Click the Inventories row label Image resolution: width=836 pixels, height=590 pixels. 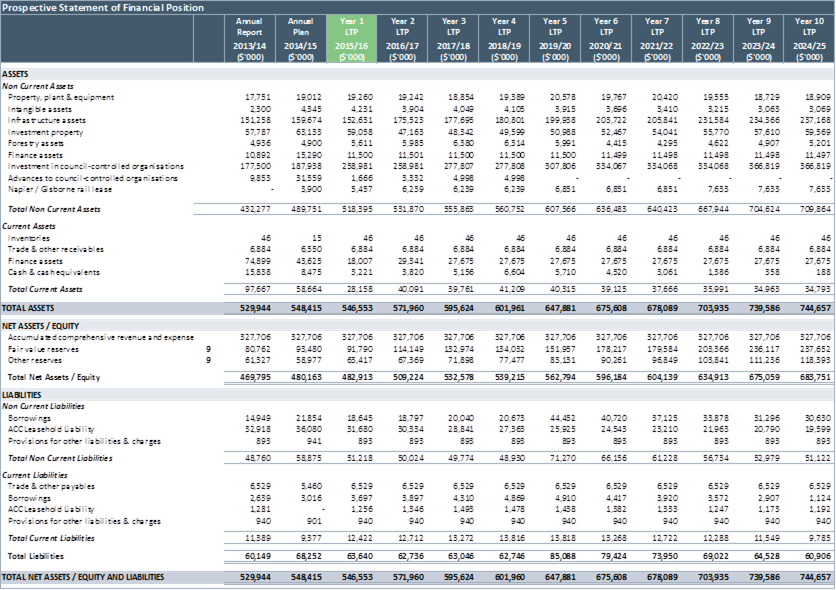pyautogui.click(x=29, y=238)
